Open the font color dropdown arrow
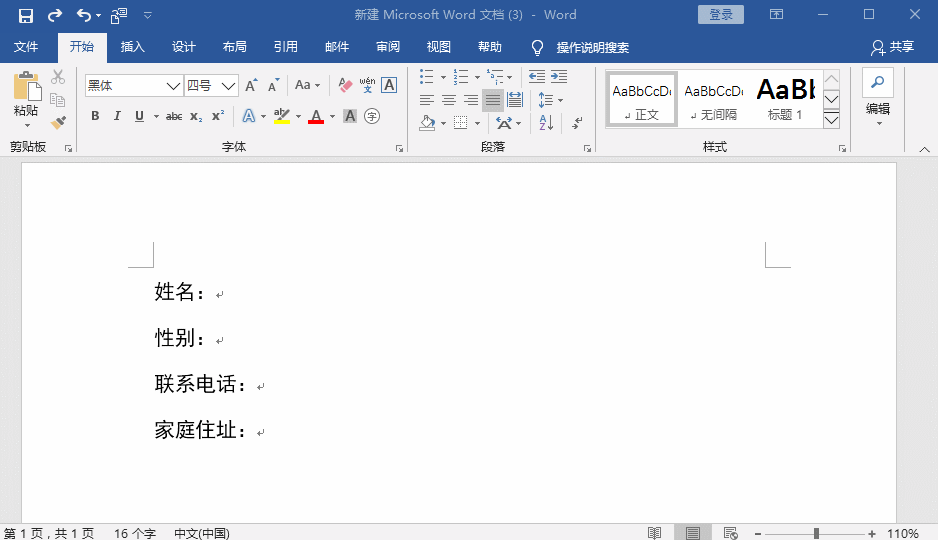This screenshot has width=938, height=540. (333, 117)
